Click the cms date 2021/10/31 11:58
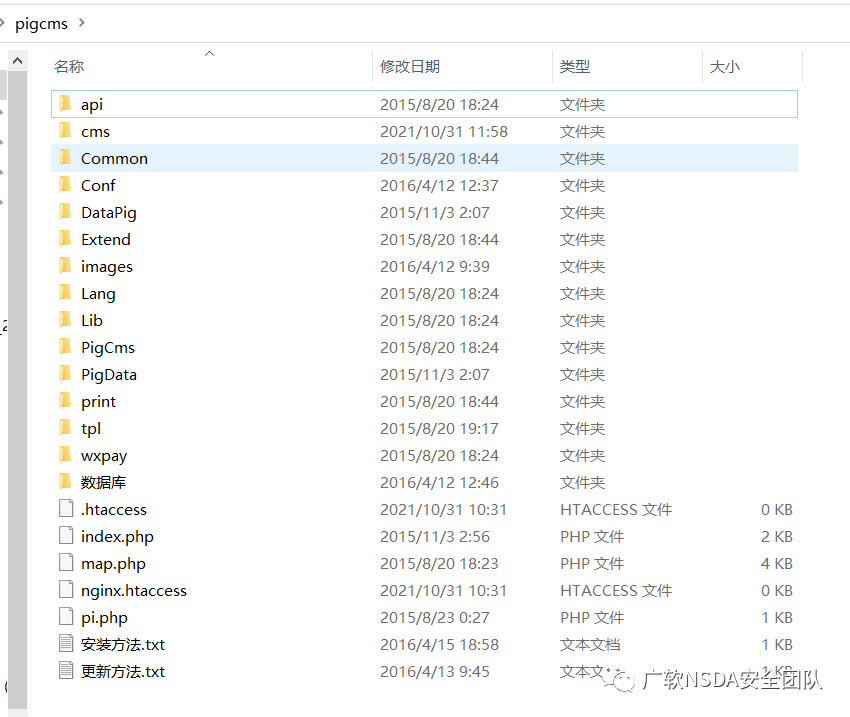This screenshot has width=850, height=717. coord(444,132)
